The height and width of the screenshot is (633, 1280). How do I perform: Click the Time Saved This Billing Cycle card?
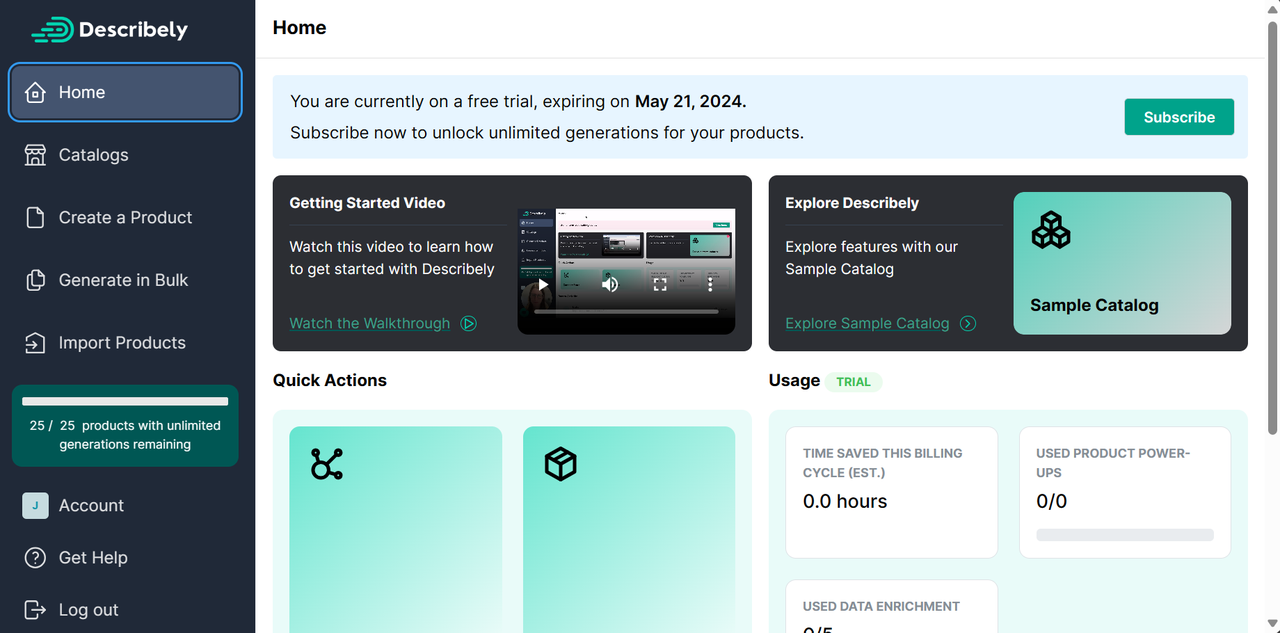[x=892, y=493]
